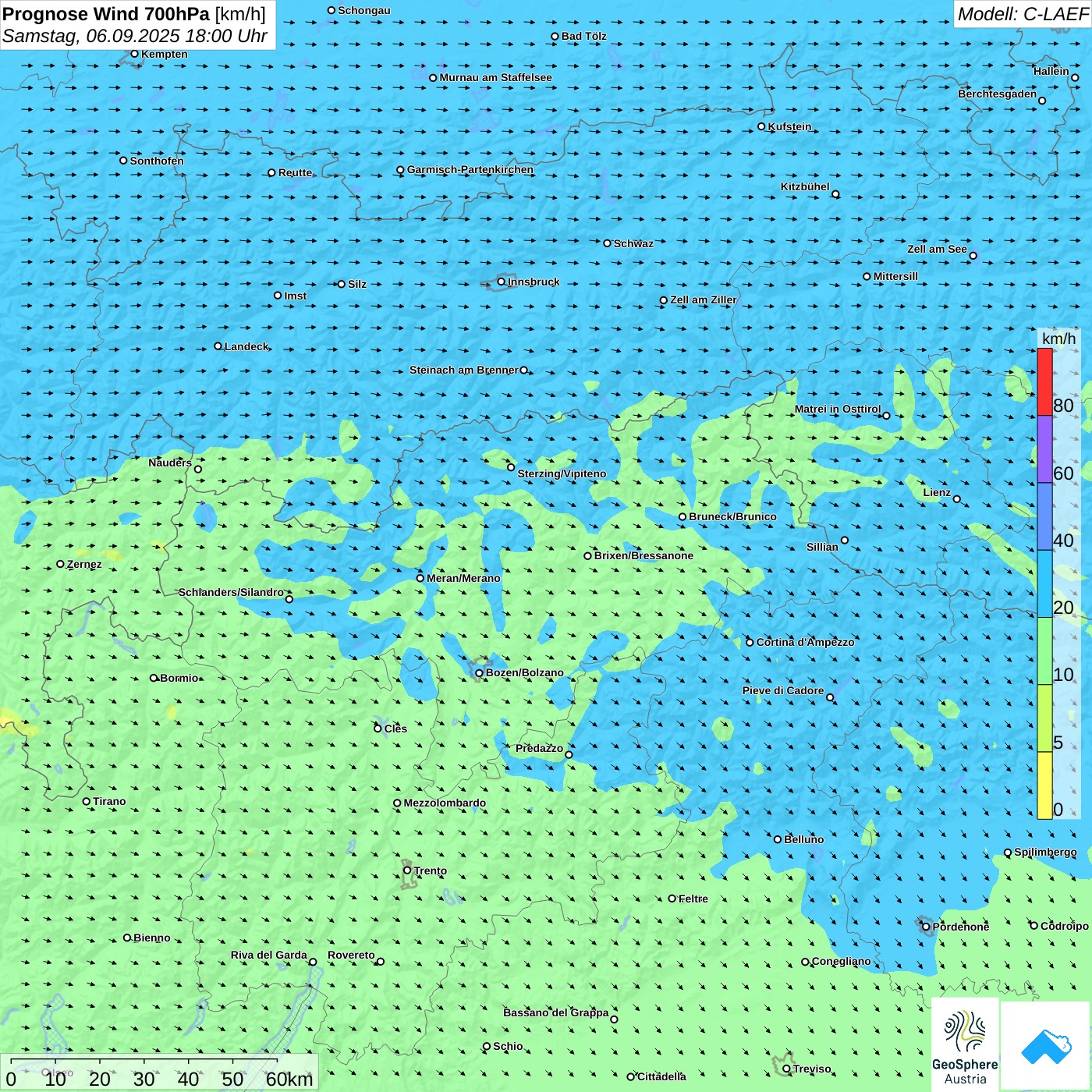Screen dimensions: 1092x1092
Task: Click the 'Bormio' label
Action: tap(179, 678)
